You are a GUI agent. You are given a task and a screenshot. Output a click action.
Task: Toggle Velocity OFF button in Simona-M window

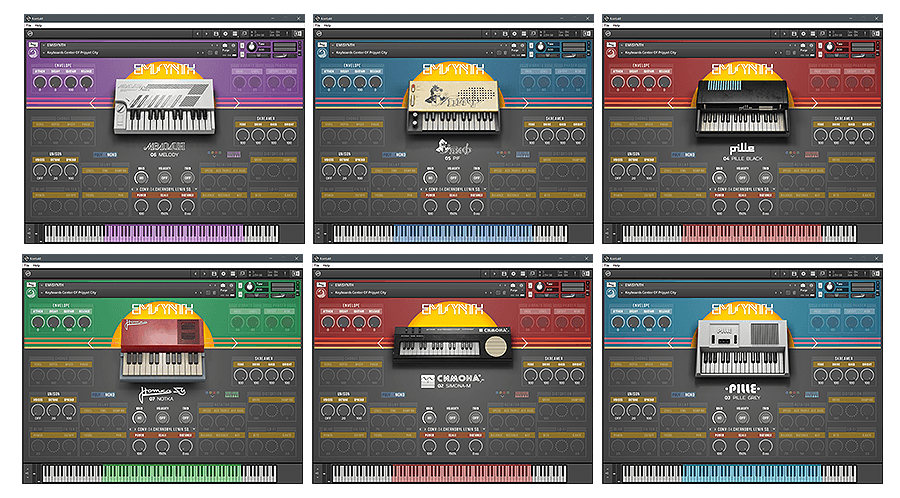pyautogui.click(x=452, y=418)
